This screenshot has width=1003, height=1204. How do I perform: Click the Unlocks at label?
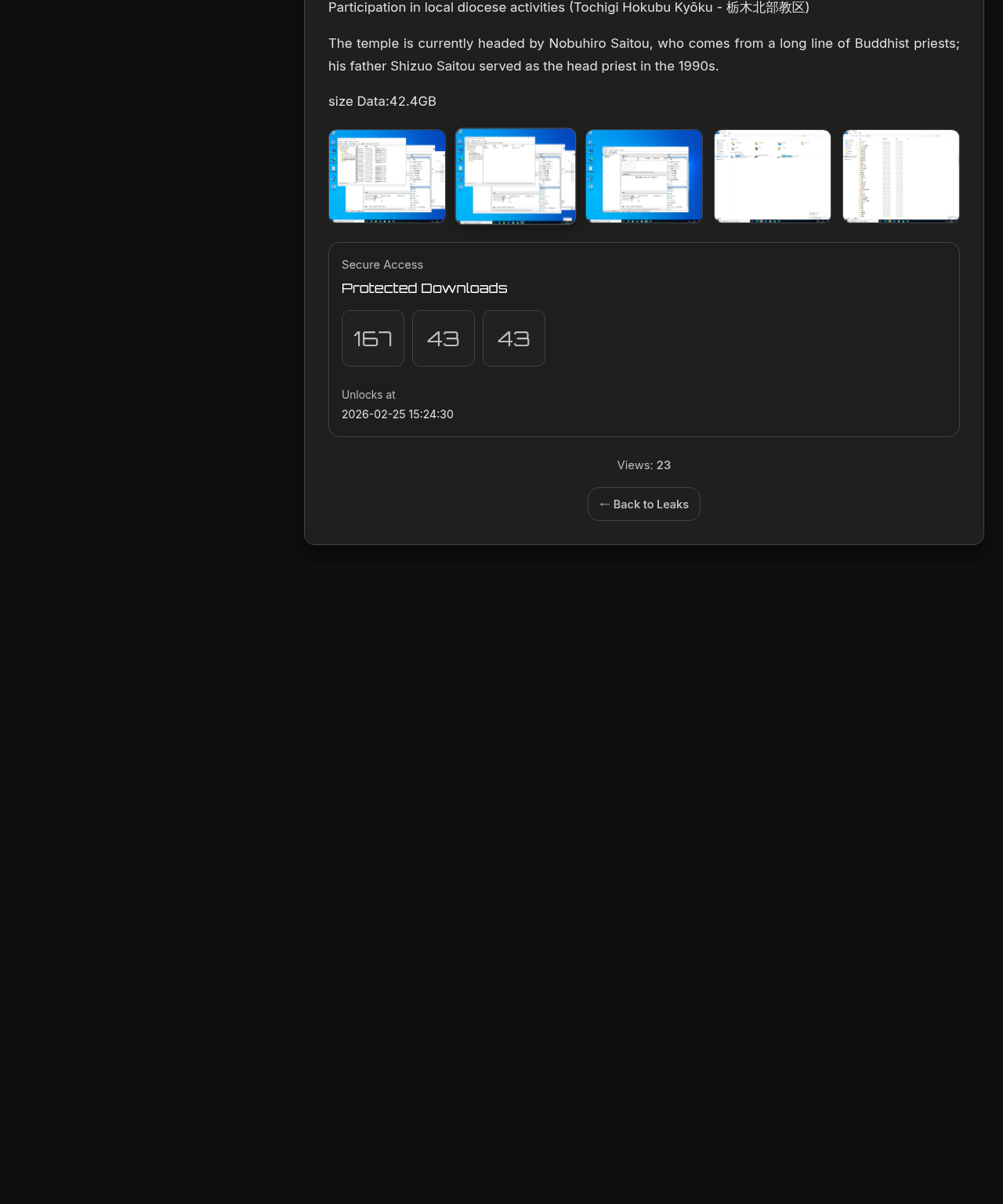368,395
